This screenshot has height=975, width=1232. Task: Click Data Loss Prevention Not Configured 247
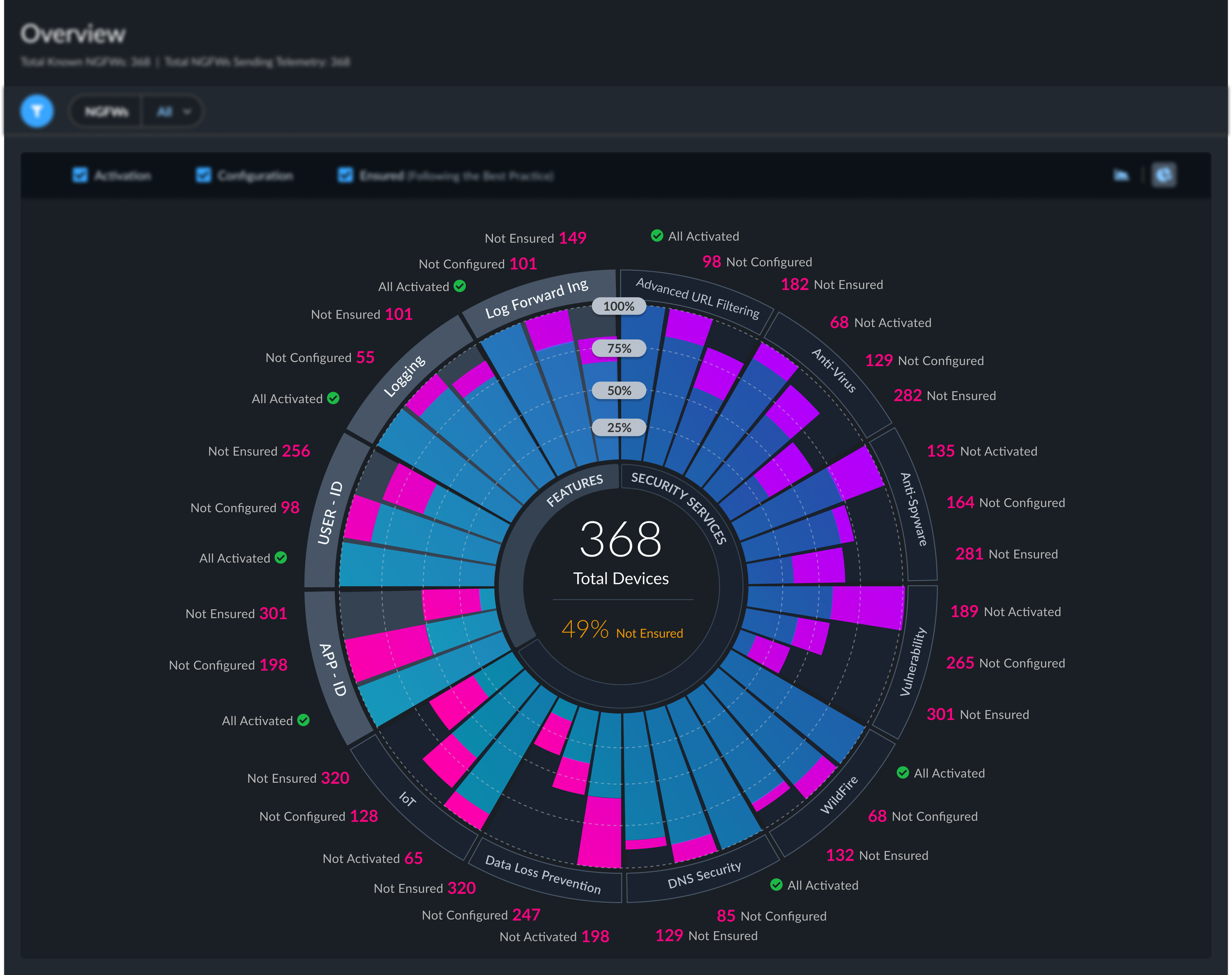[x=480, y=915]
